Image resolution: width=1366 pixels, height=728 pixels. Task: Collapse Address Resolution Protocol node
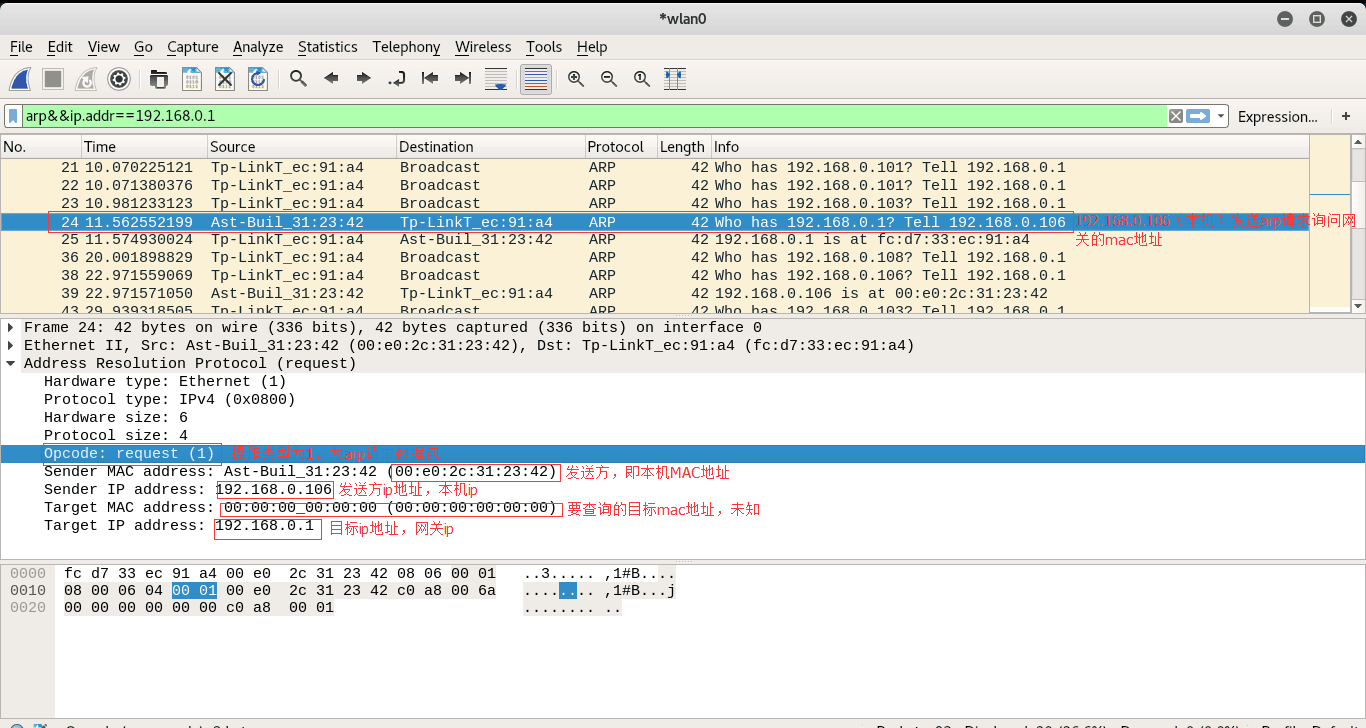tap(11, 364)
